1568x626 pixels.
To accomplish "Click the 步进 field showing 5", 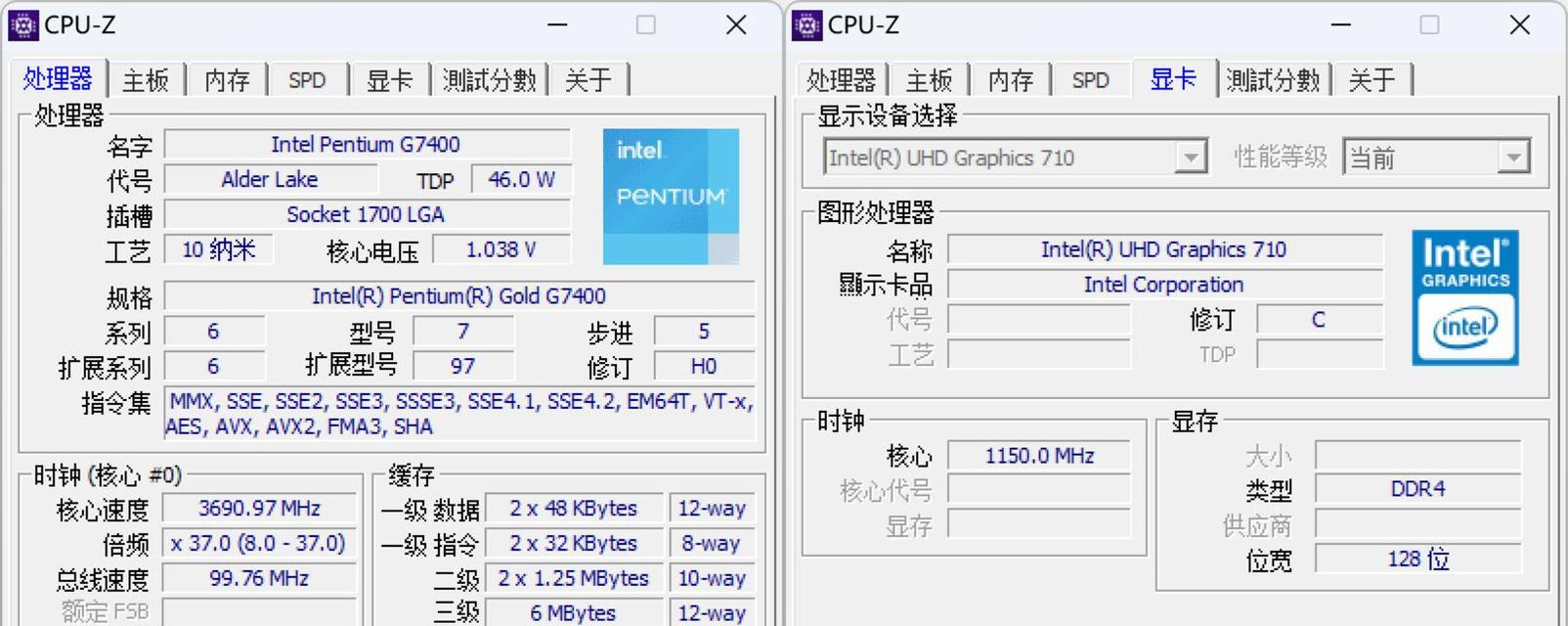I will coord(705,332).
